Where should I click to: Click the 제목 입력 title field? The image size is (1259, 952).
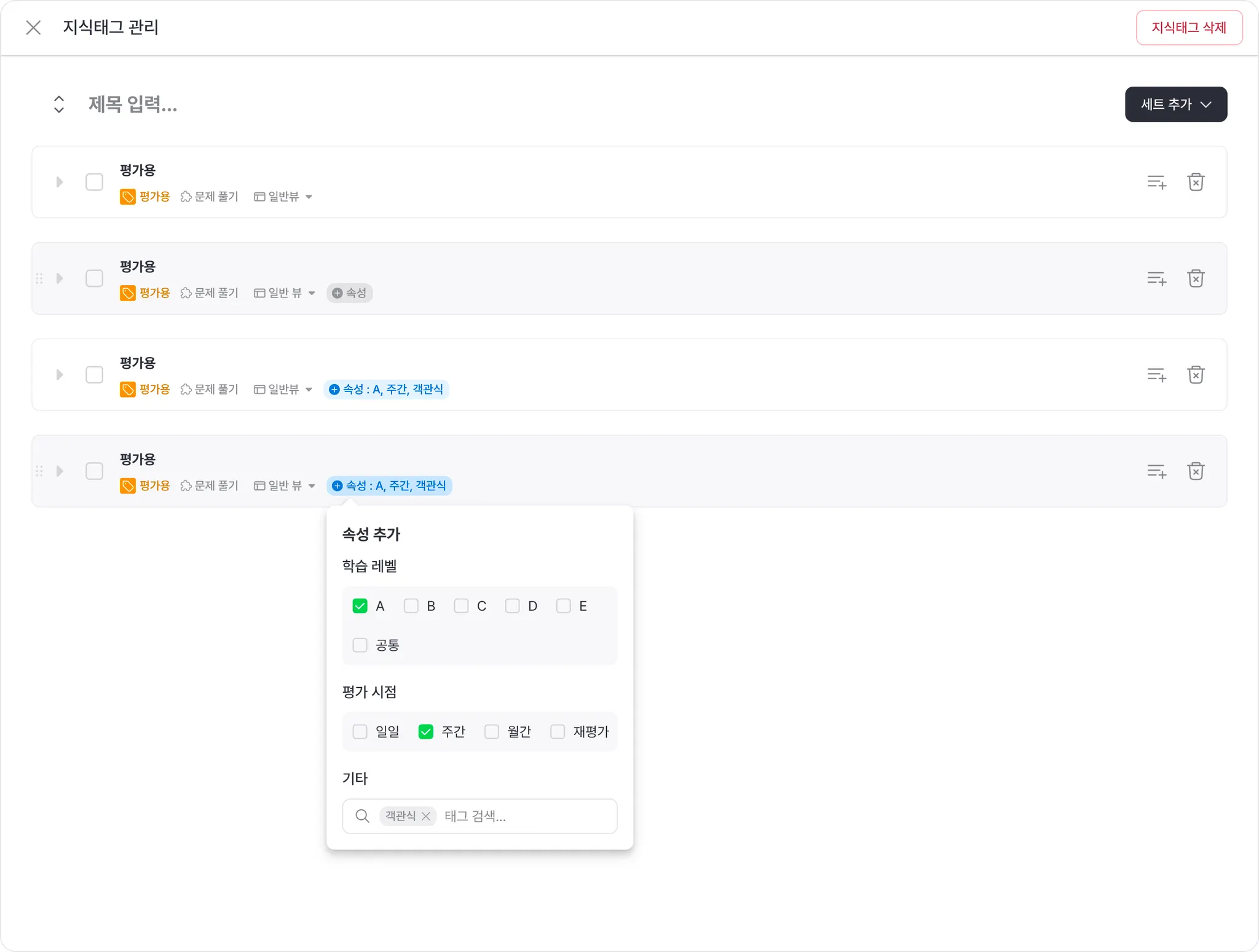[x=133, y=104]
